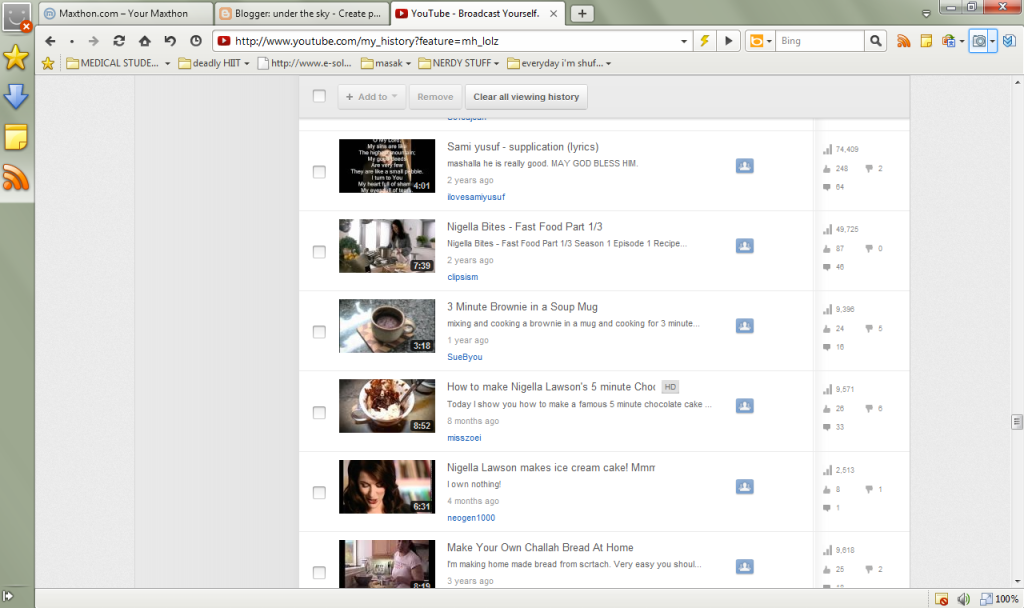Click upload icon for Nigella Bites video

pos(744,246)
